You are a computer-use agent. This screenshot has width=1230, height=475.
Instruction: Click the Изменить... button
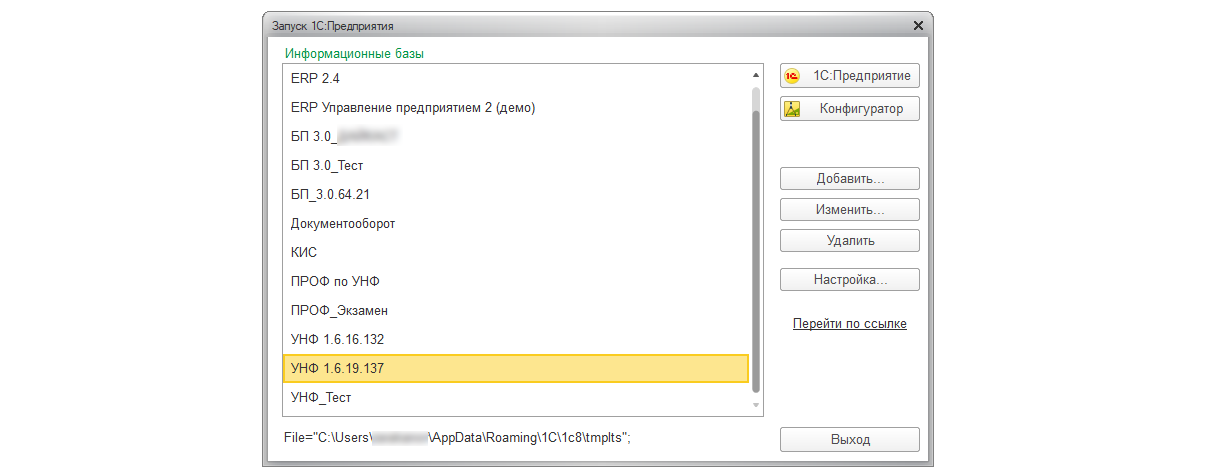click(x=849, y=210)
